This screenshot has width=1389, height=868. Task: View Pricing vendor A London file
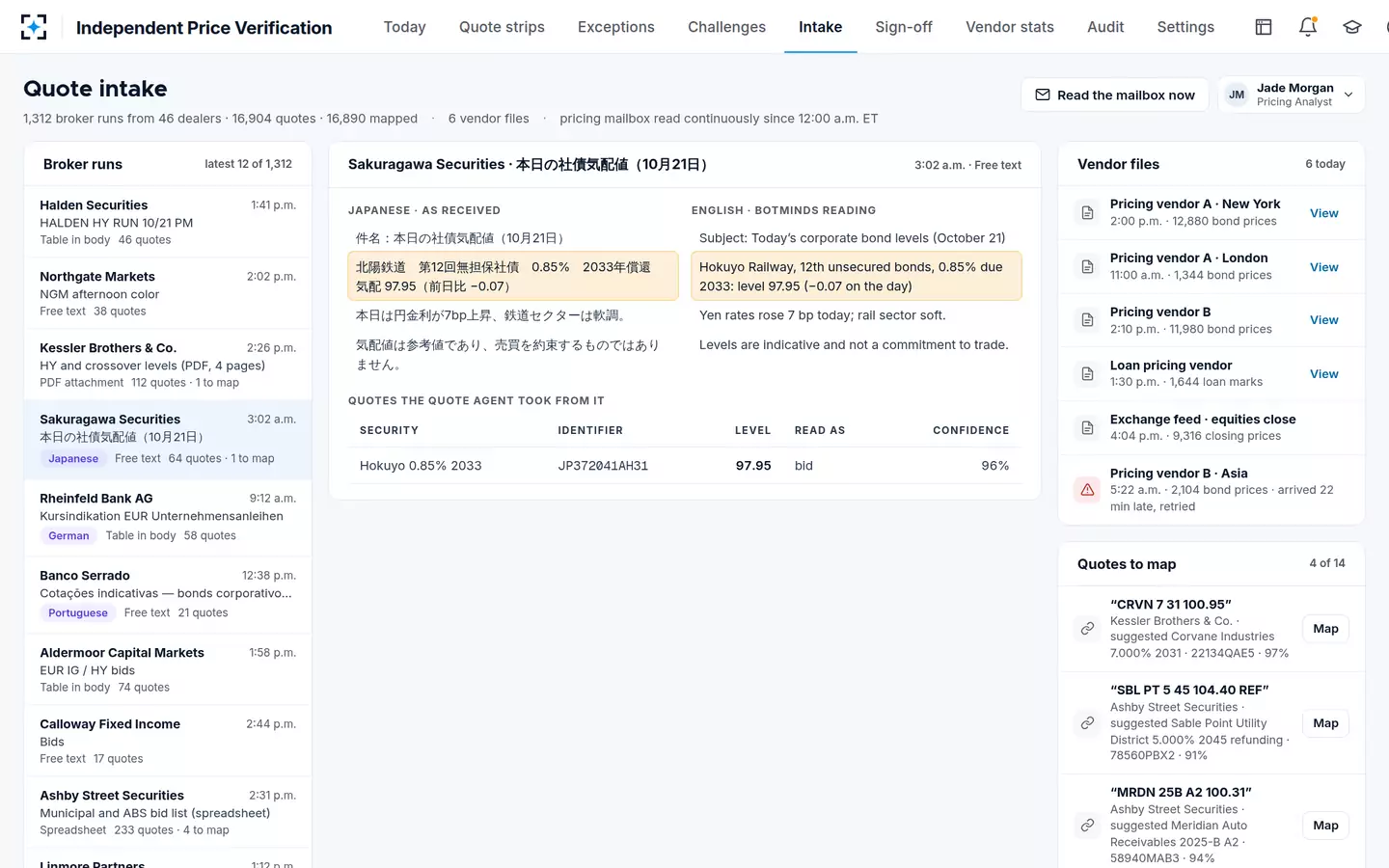tap(1323, 267)
